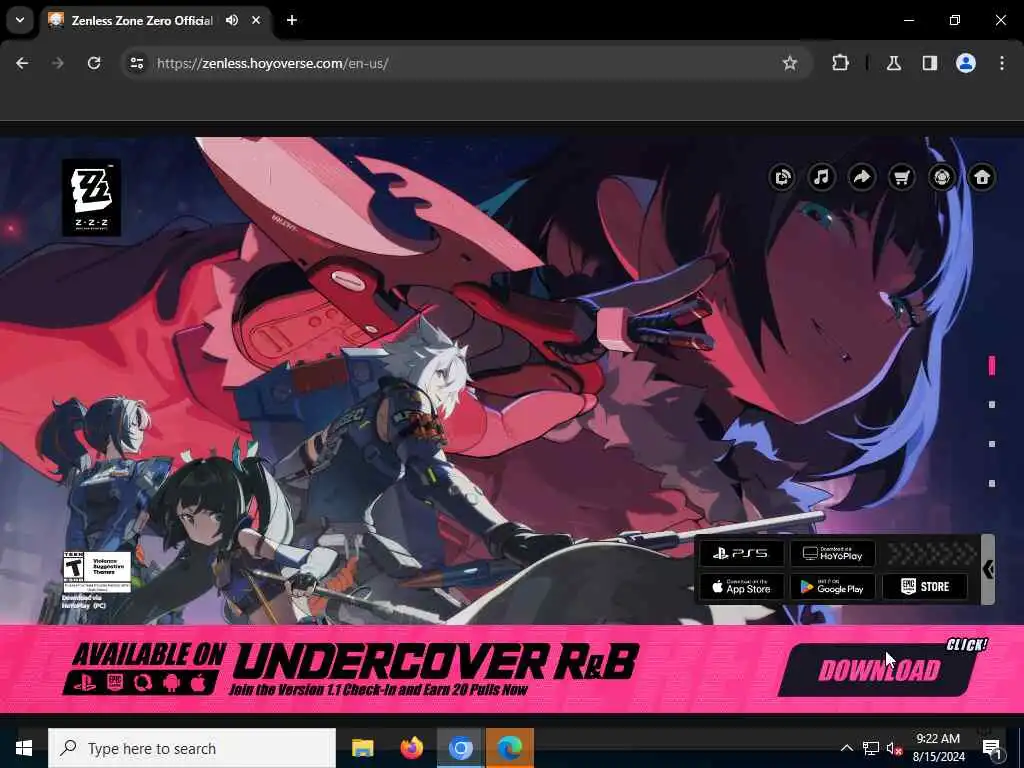
Task: Open the notification center icon
Action: pos(992,748)
